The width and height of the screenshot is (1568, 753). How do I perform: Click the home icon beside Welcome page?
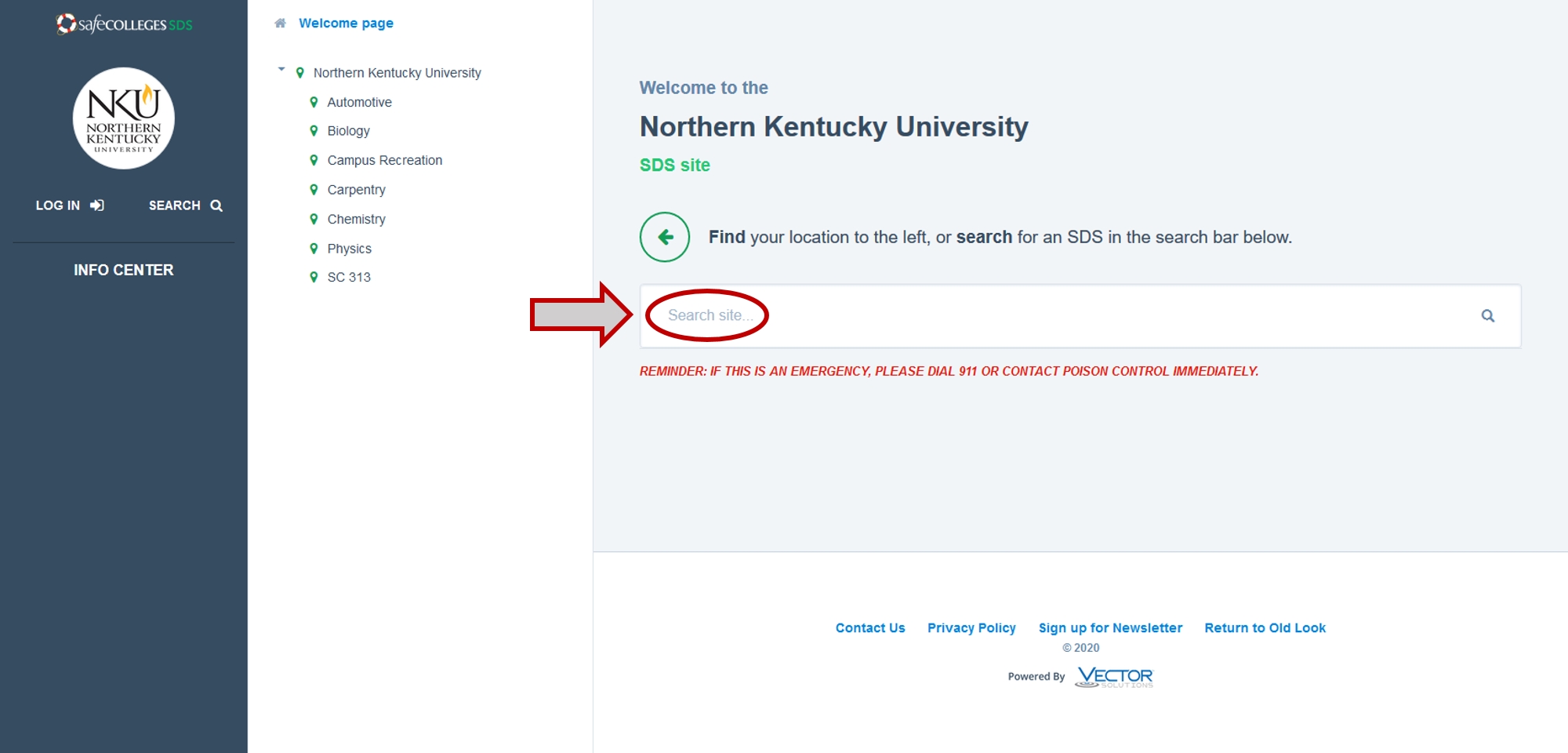click(280, 24)
